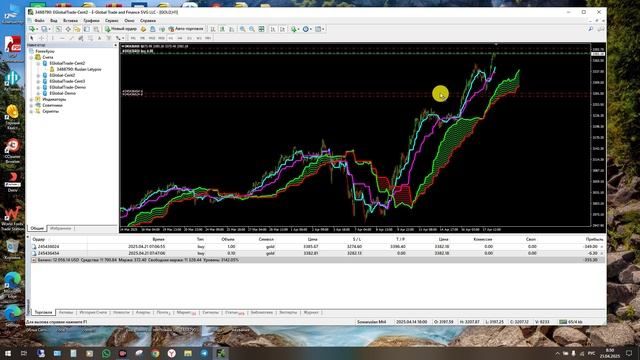Click the Terminal panel toolbar icon
Screen dimensions: 640x360
(87, 29)
